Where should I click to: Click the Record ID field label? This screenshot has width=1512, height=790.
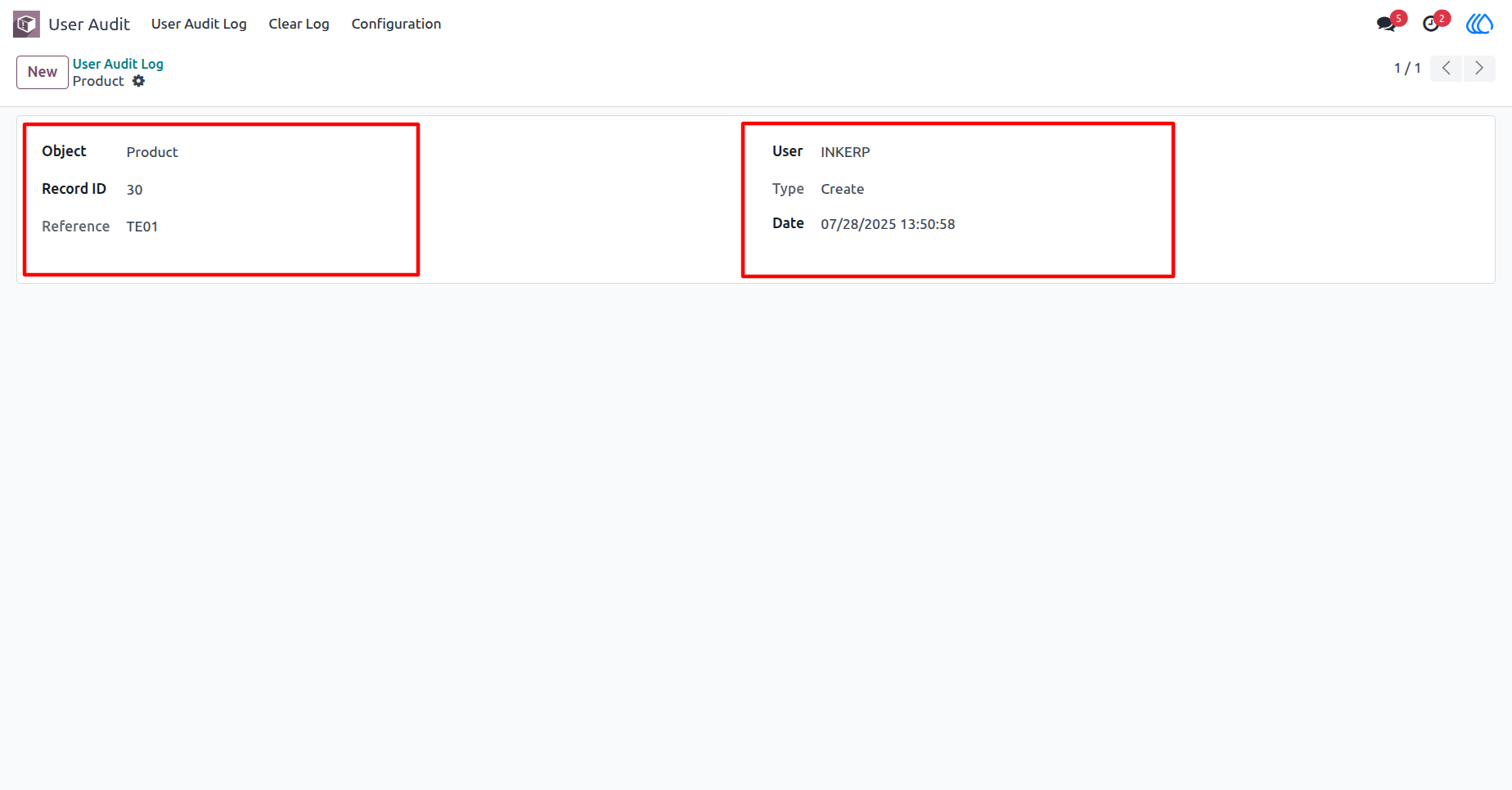(74, 189)
